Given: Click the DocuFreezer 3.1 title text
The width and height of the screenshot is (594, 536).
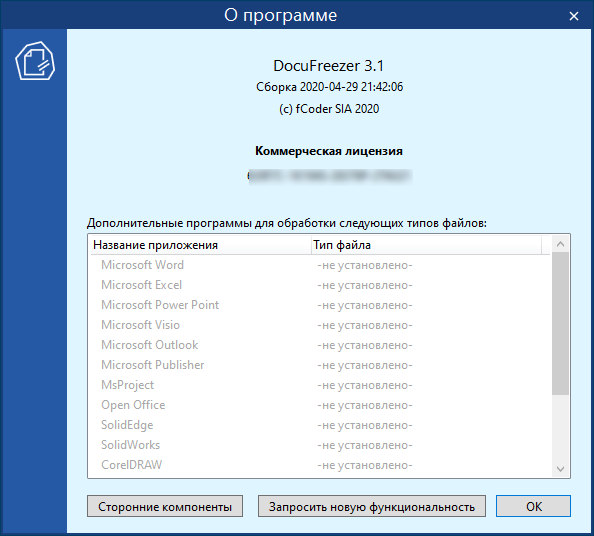Looking at the screenshot, I should click(329, 66).
